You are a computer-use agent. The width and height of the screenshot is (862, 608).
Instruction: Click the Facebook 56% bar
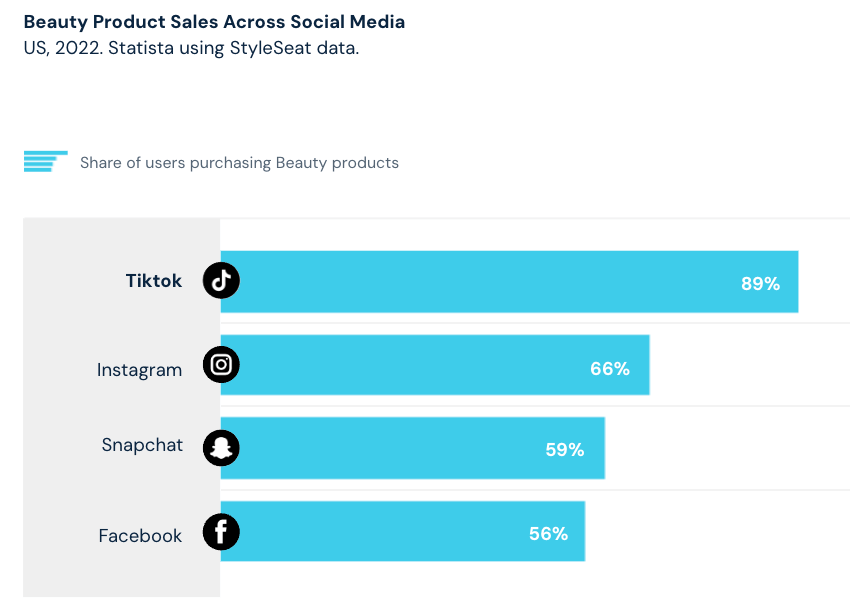pyautogui.click(x=403, y=531)
